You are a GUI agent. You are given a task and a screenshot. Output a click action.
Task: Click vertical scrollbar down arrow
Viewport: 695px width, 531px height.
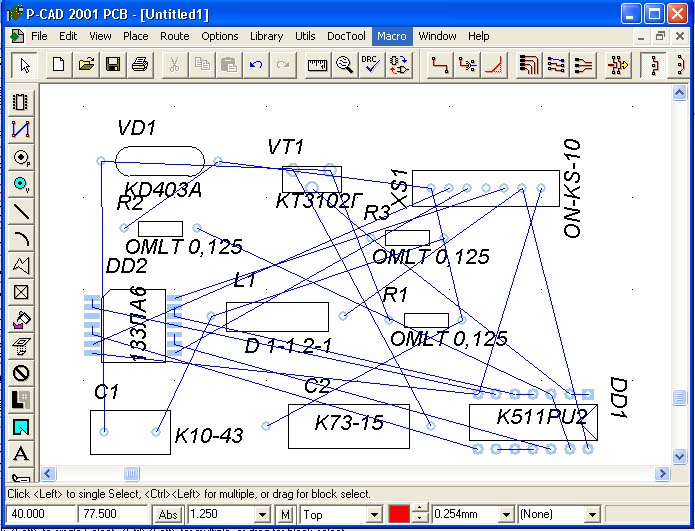point(679,456)
